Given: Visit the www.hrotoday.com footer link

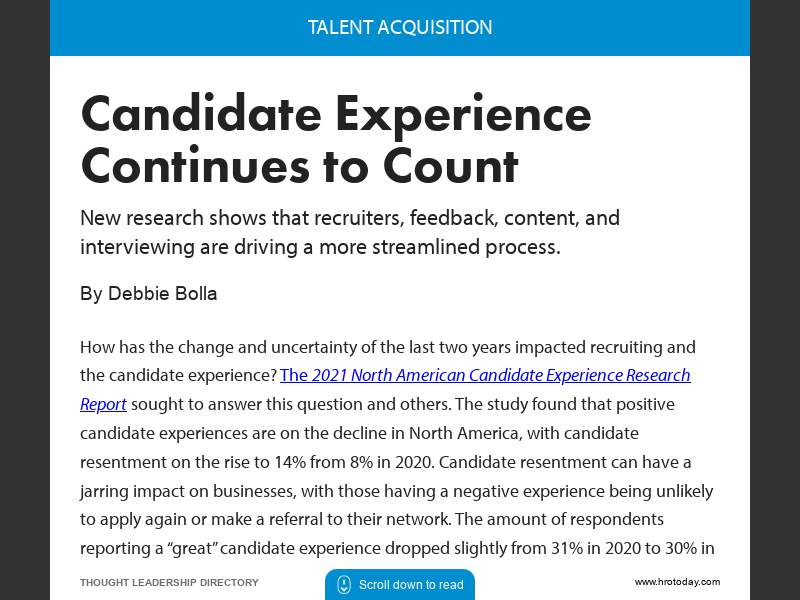Looking at the screenshot, I should pos(677,582).
